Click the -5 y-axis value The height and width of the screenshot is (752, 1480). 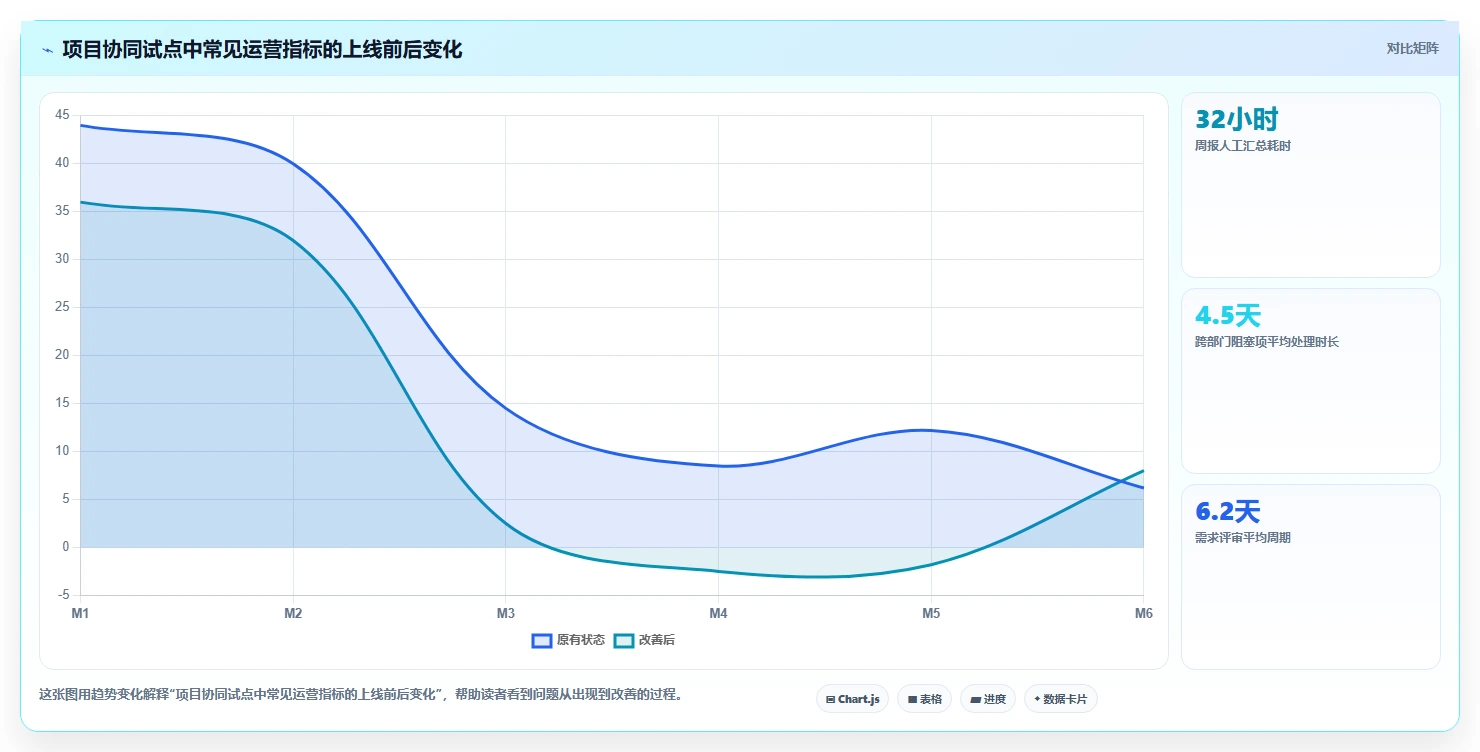pos(64,595)
